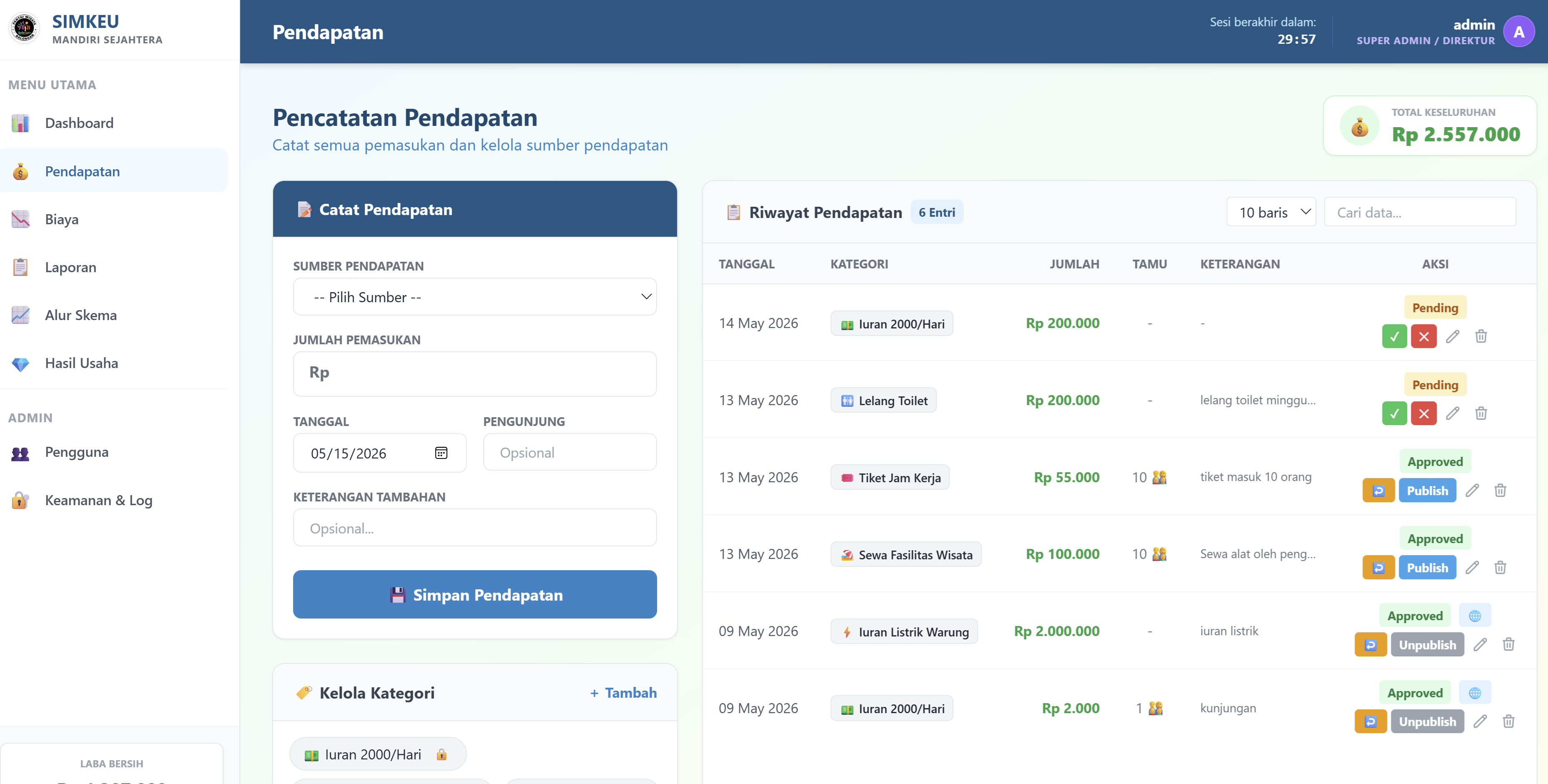The image size is (1548, 784).
Task: Open the Sumber Pendapatan dropdown
Action: 475,297
